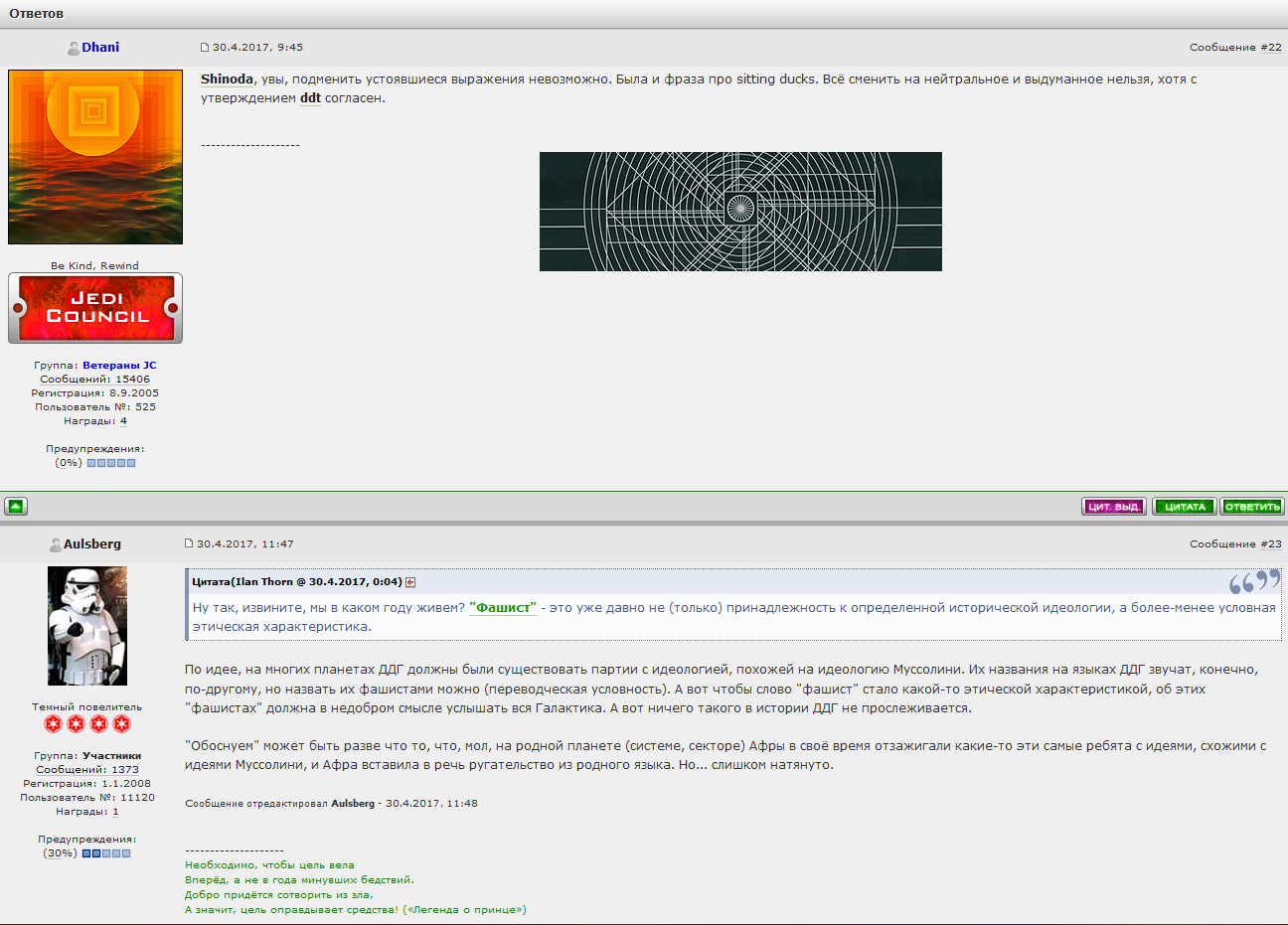This screenshot has height=925, width=1288.
Task: Click the user status icon beside Aulsberg
Action: pos(56,544)
